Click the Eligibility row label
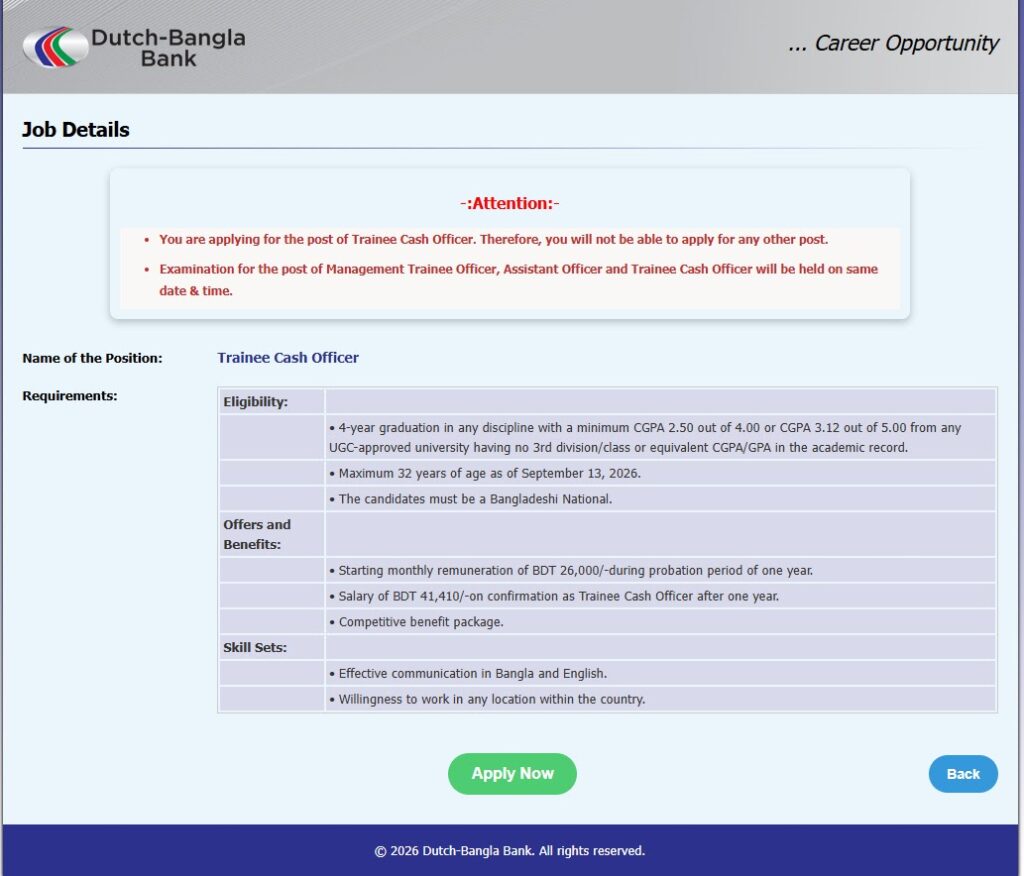The image size is (1024, 876). click(x=255, y=402)
